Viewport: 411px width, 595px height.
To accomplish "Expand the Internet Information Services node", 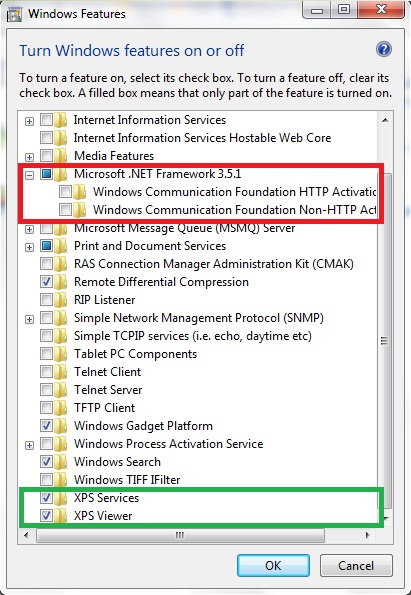I will pyautogui.click(x=29, y=121).
